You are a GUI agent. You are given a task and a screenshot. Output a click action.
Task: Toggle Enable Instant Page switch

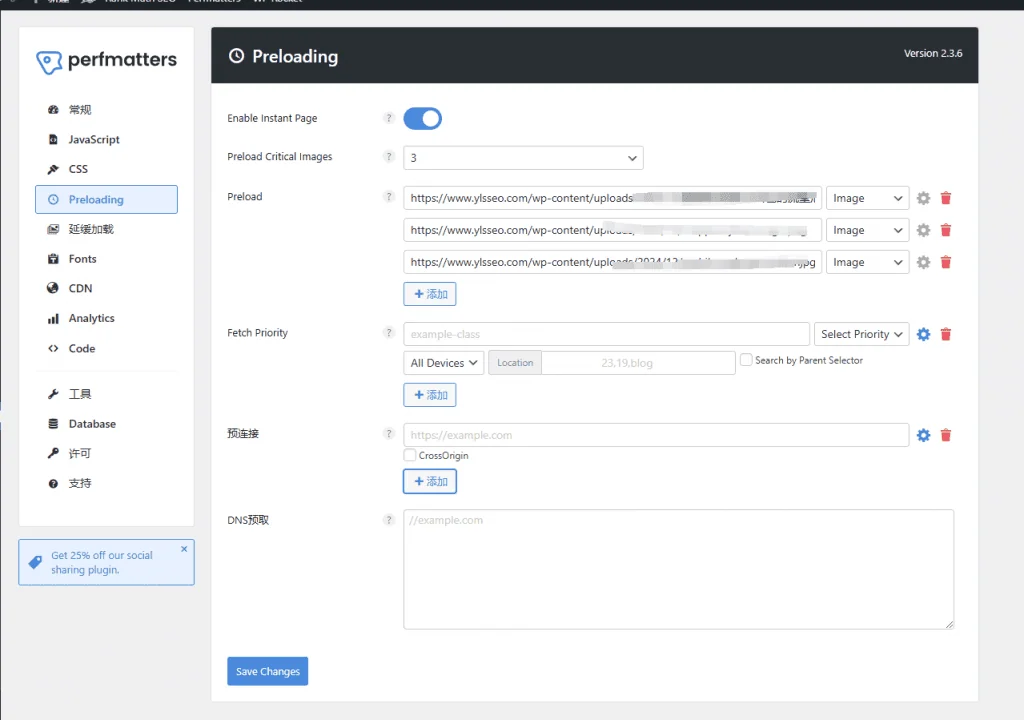point(423,119)
